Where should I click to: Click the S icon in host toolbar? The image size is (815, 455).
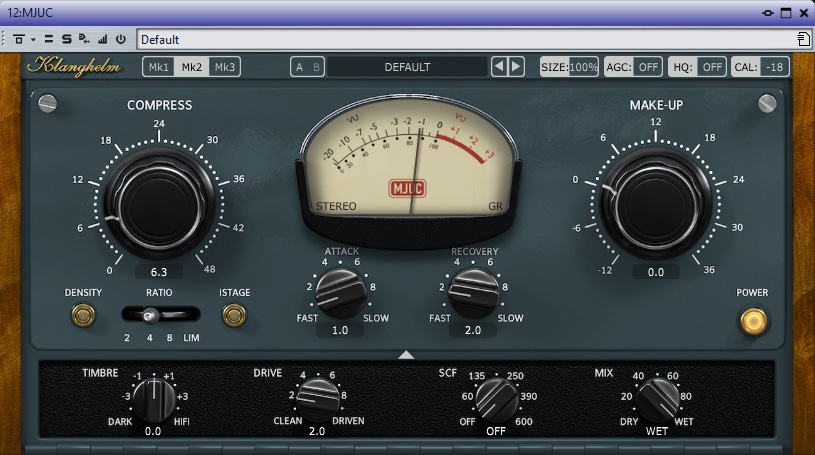[67, 39]
